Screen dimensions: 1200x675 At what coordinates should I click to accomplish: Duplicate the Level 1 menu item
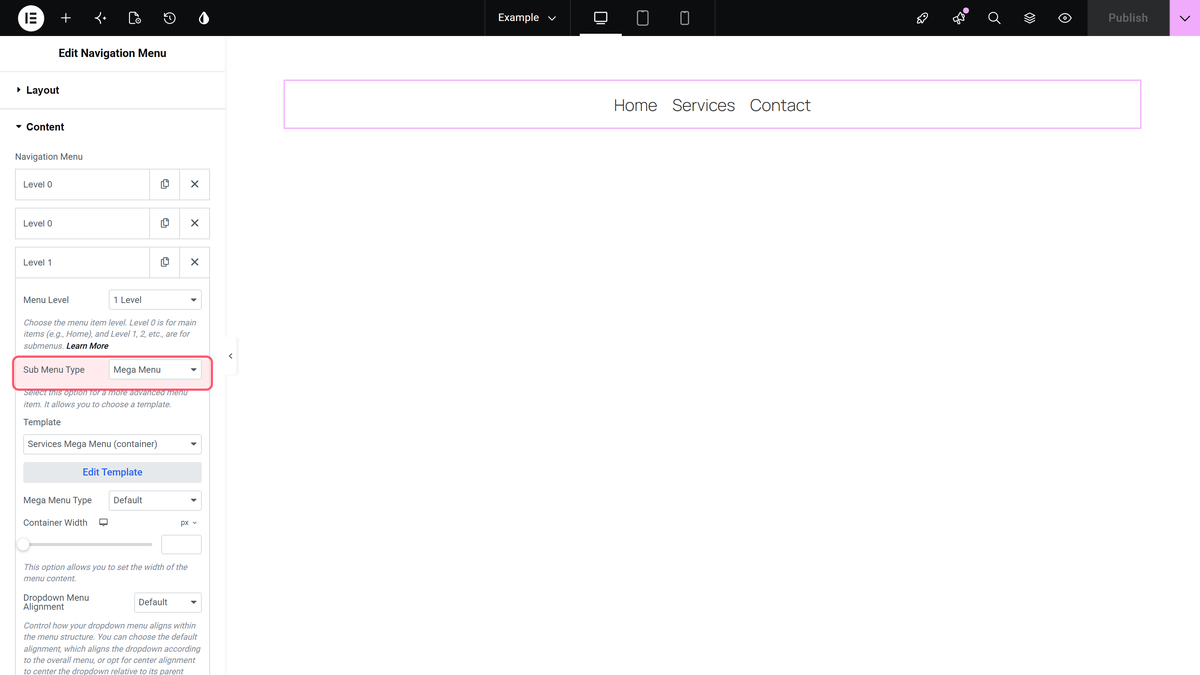click(x=165, y=262)
